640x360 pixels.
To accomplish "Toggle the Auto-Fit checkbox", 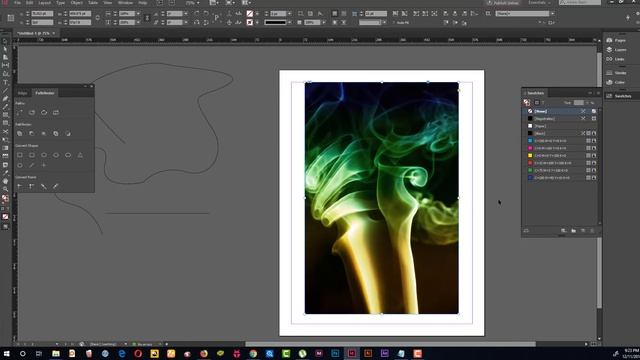I will click(x=395, y=23).
